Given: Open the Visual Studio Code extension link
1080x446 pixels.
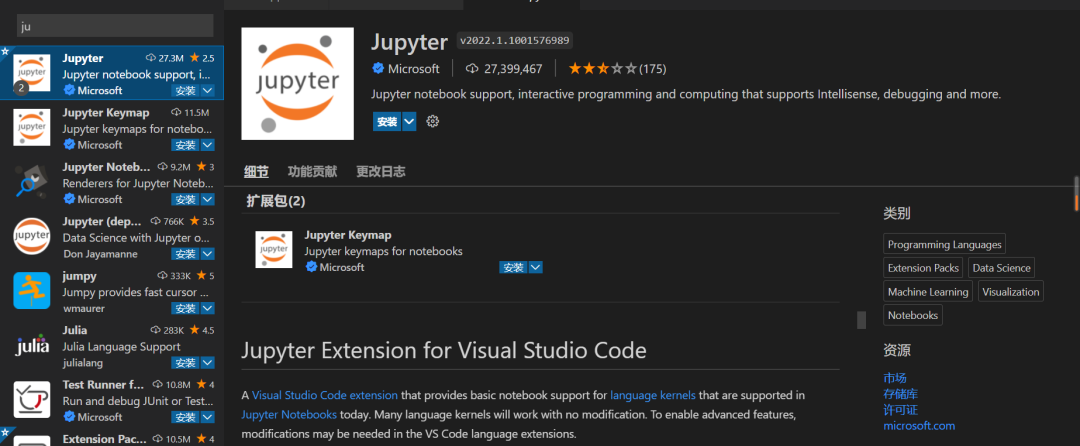Looking at the screenshot, I should (324, 395).
